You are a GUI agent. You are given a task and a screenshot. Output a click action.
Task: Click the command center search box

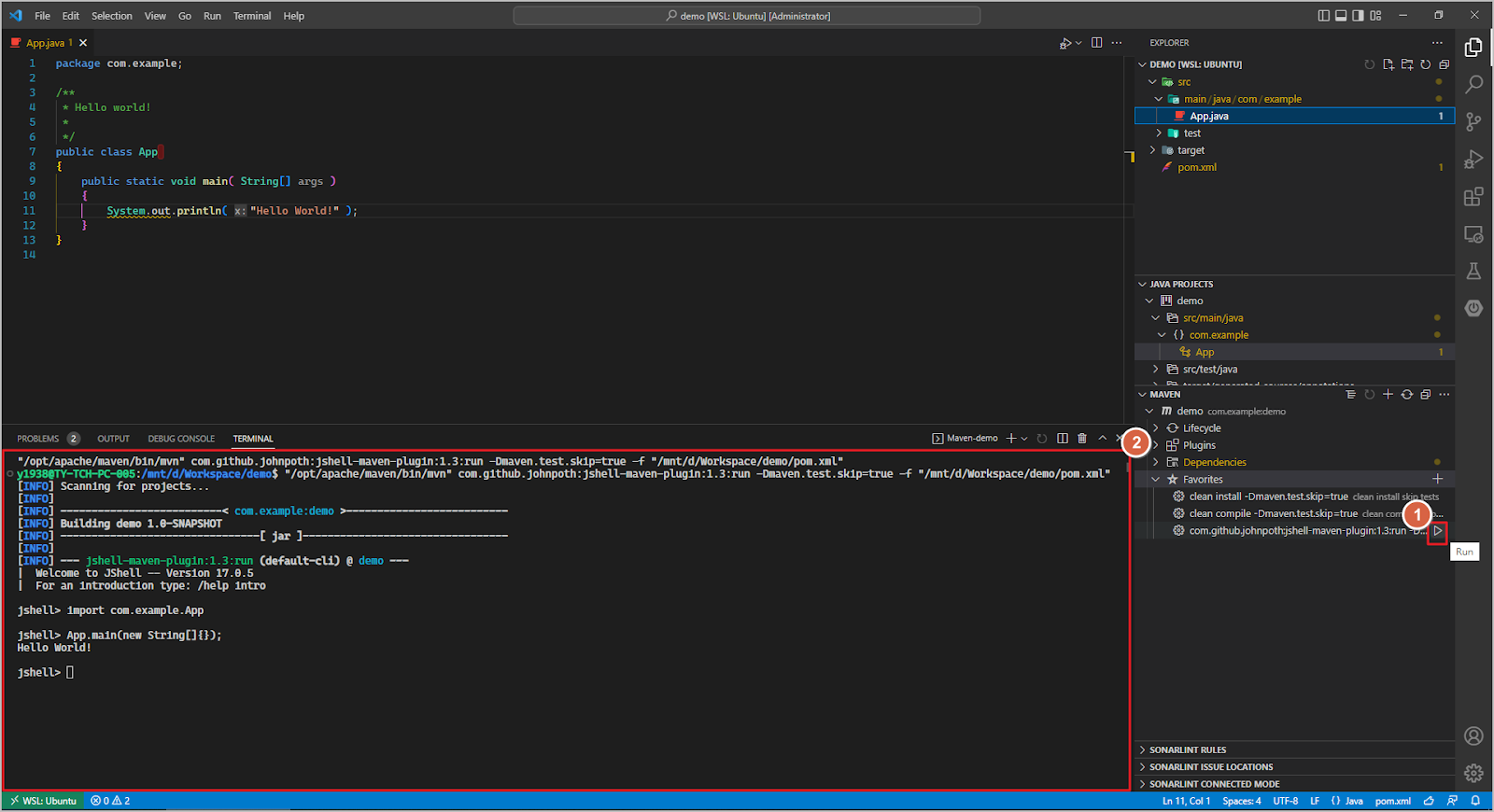(x=747, y=16)
